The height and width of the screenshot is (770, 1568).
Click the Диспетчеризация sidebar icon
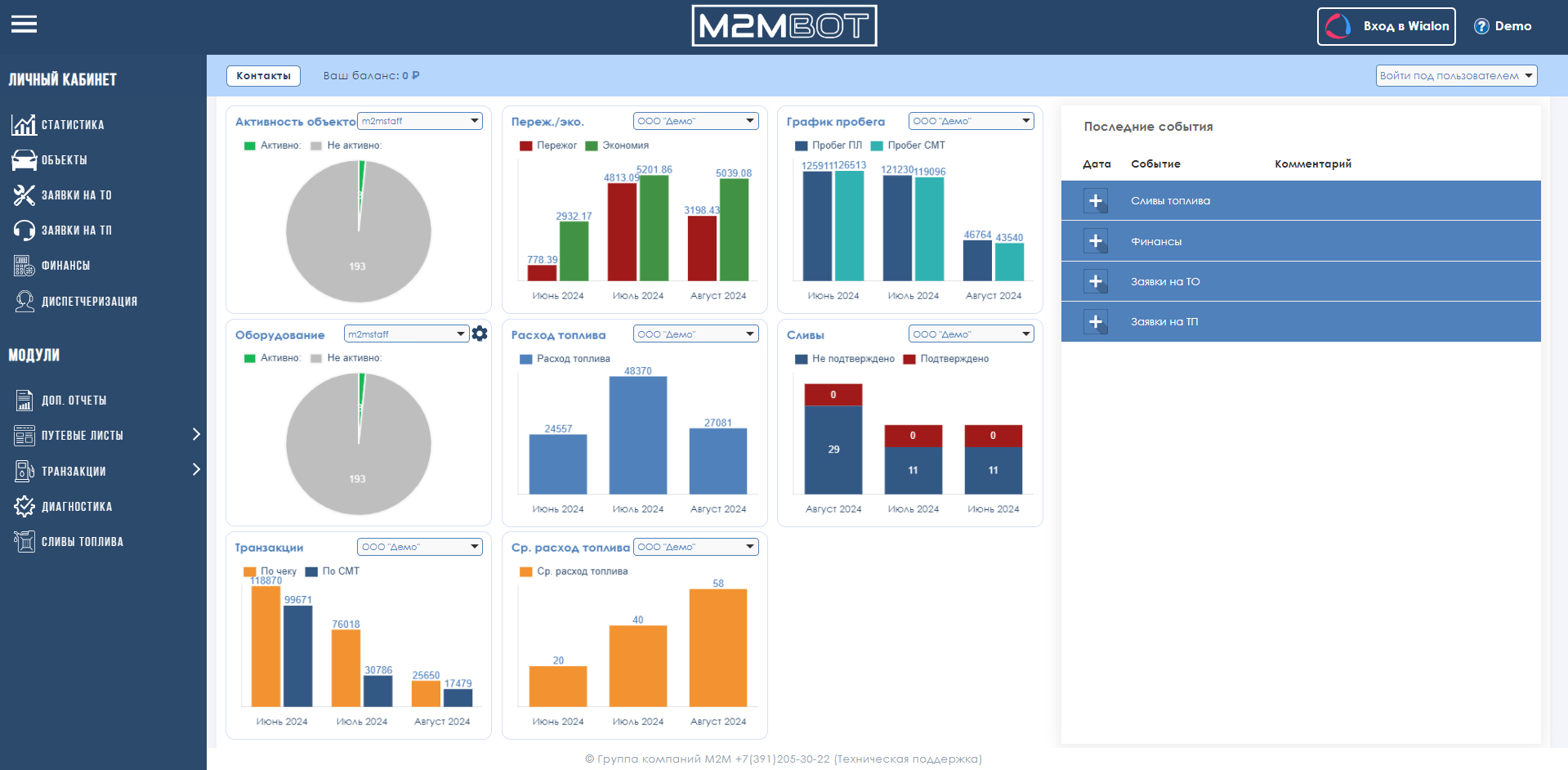click(25, 301)
